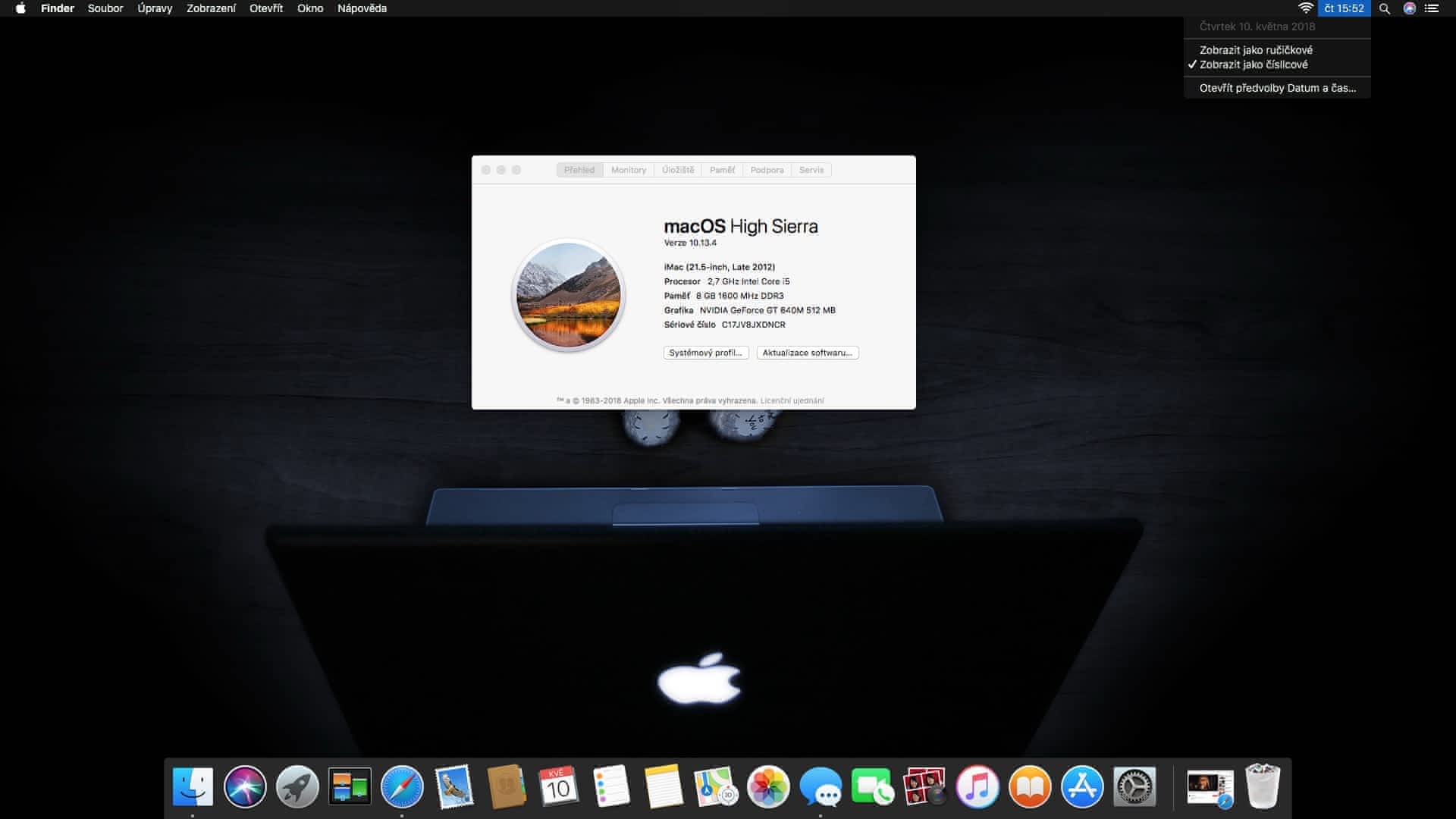
Task: Open Mission Control in Dock
Action: click(x=350, y=786)
